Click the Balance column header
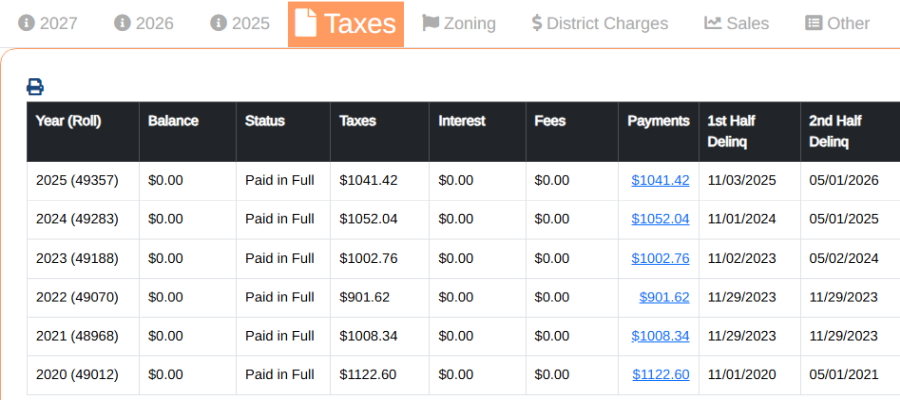The width and height of the screenshot is (900, 400). click(188, 132)
